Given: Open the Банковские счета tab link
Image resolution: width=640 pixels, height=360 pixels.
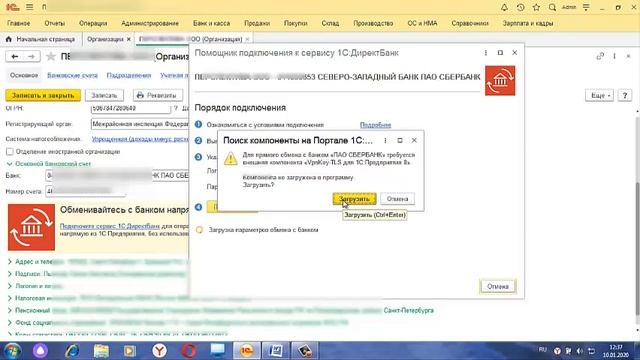Looking at the screenshot, I should 72,76.
